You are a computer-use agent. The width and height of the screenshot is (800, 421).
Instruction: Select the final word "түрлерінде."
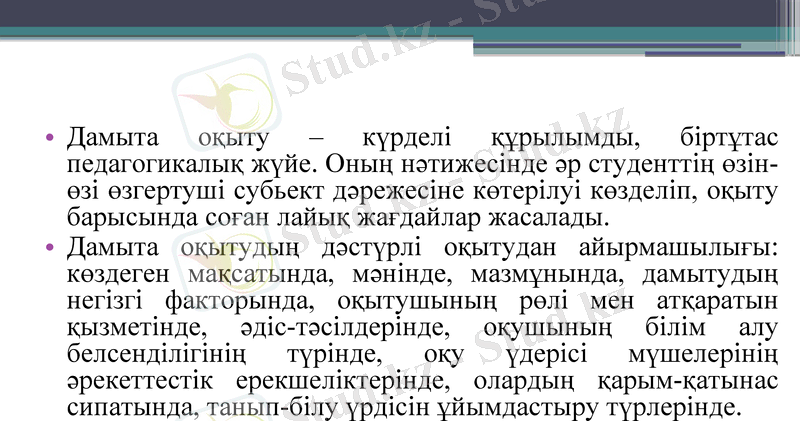point(673,409)
